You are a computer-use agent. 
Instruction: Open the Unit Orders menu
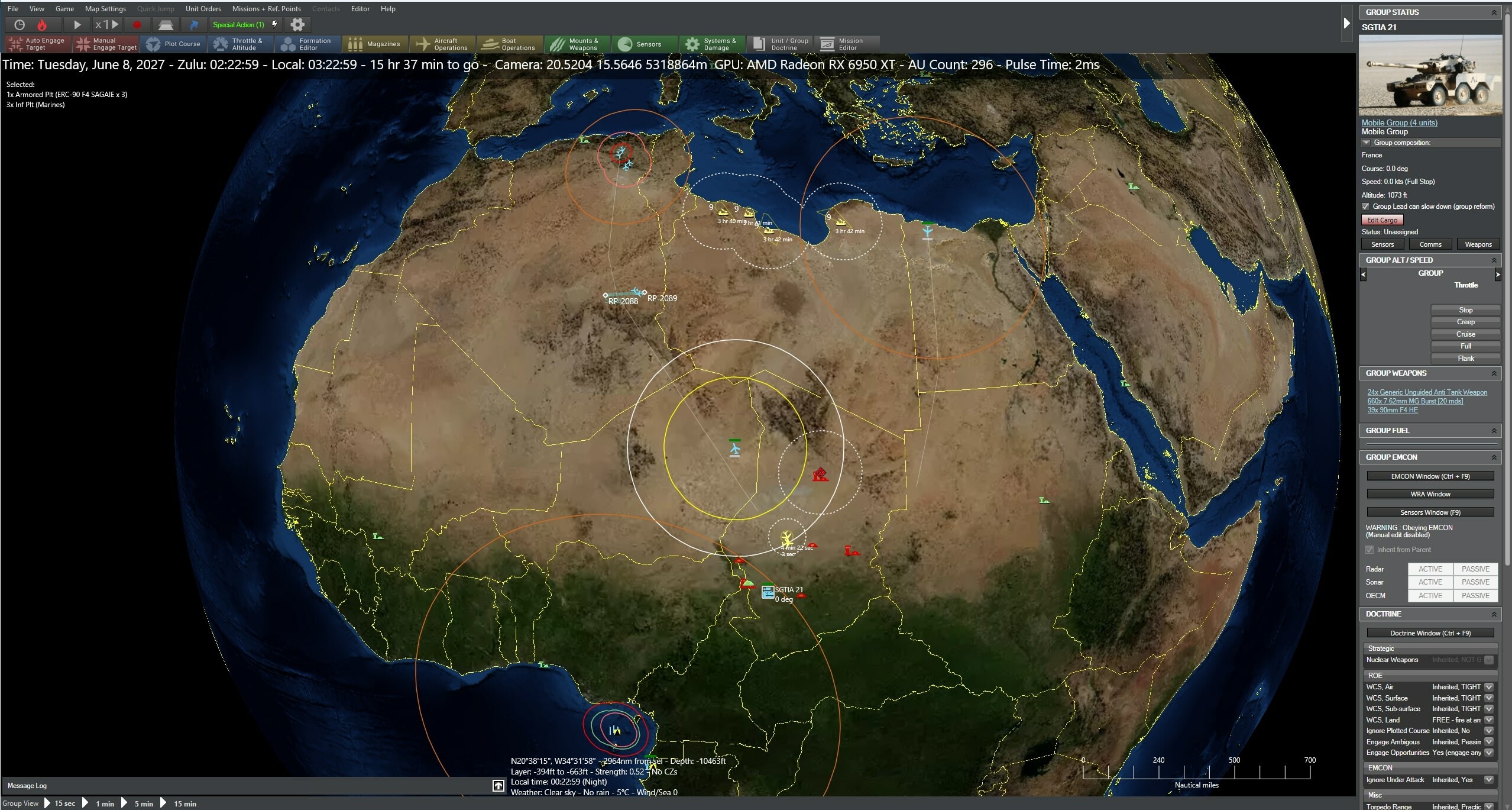tap(203, 8)
